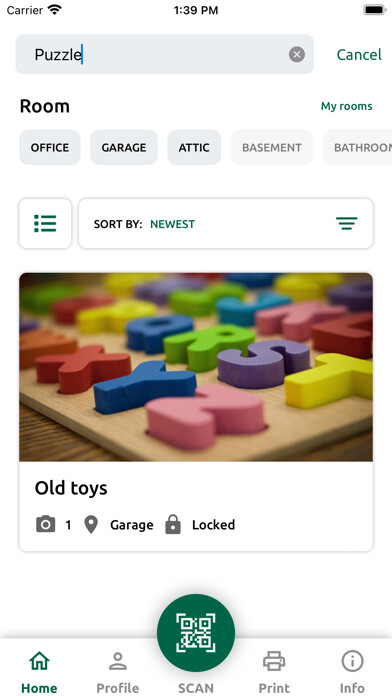Select the Home tab
Viewport: 392px width, 696px height.
pos(39,672)
